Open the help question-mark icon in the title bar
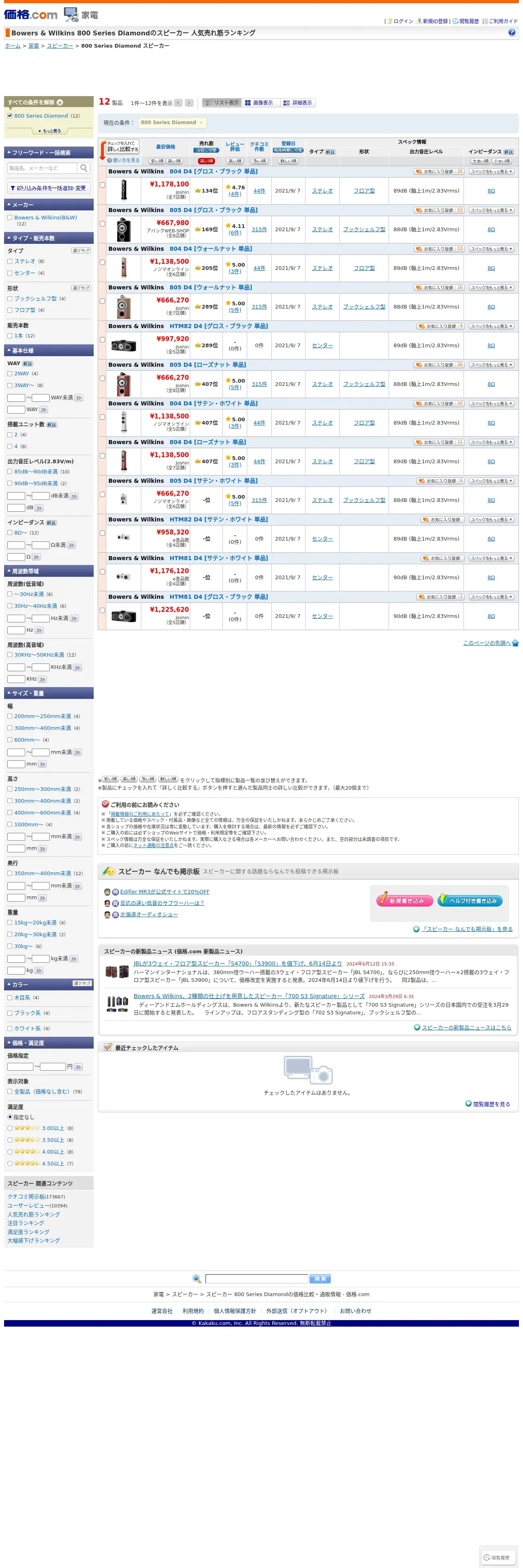Image resolution: width=523 pixels, height=1568 pixels. coord(512,33)
